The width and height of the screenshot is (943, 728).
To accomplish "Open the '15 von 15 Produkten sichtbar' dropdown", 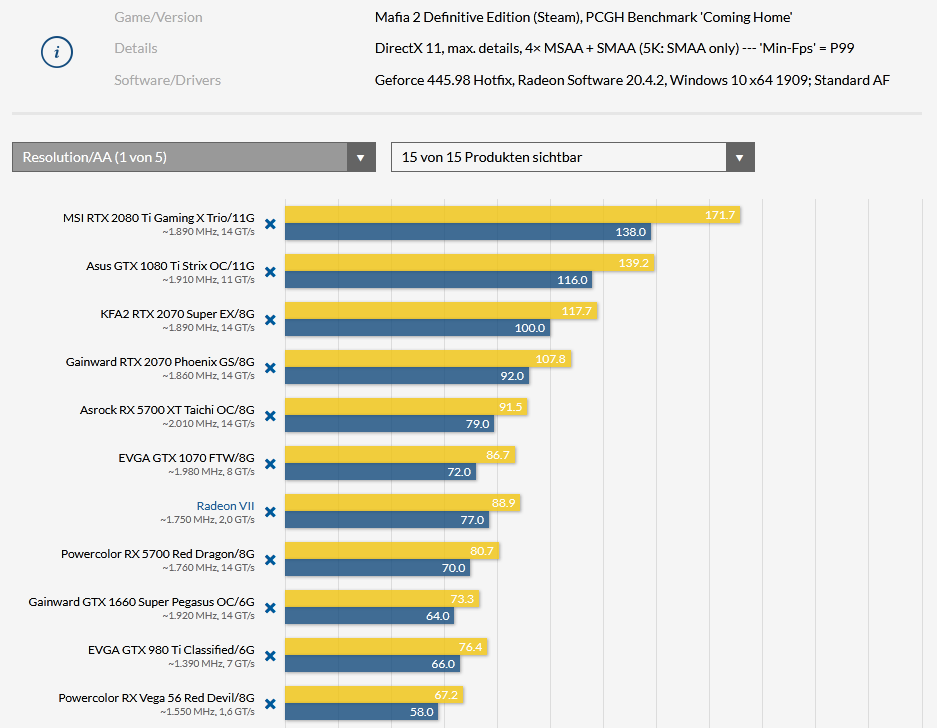I will tap(573, 157).
